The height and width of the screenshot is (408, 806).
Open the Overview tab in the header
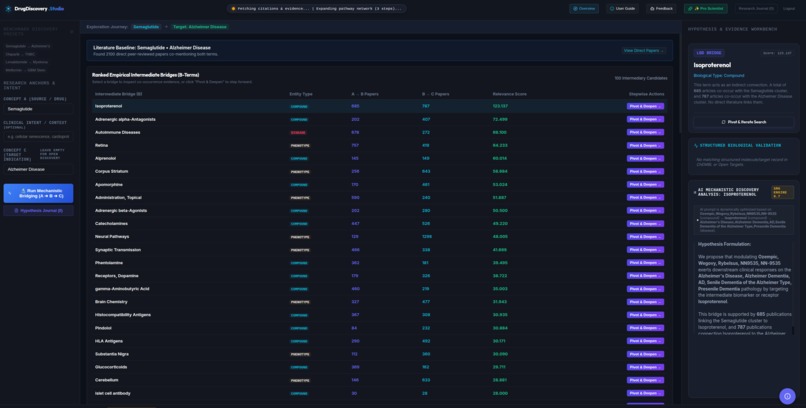click(x=584, y=9)
